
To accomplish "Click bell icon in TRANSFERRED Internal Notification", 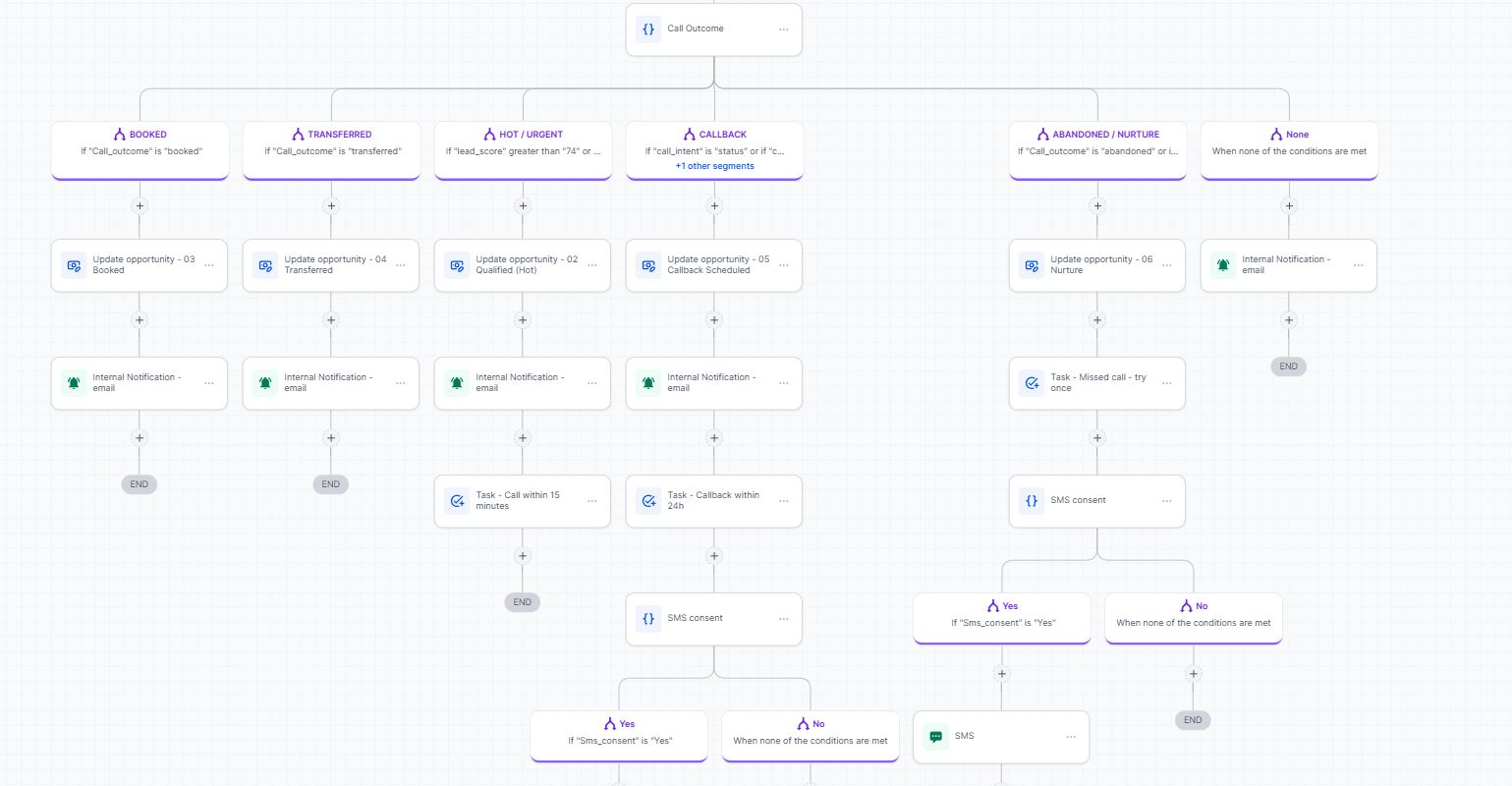I will click(x=265, y=383).
